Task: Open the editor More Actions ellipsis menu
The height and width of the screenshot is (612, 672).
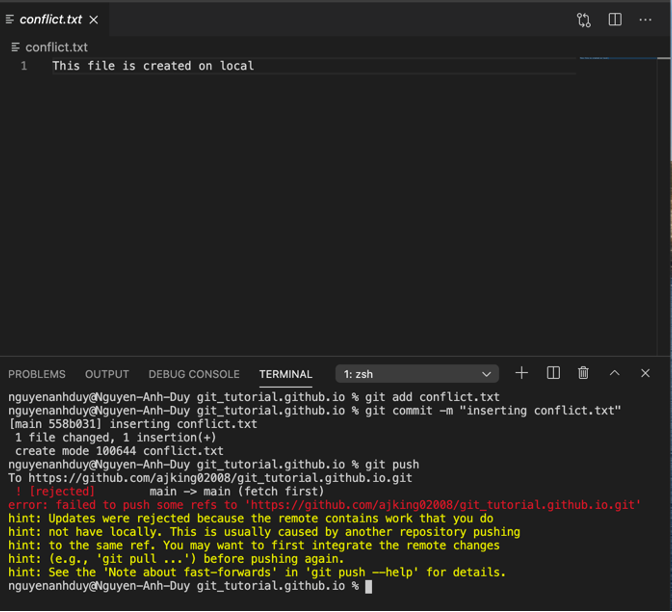Action: click(645, 20)
